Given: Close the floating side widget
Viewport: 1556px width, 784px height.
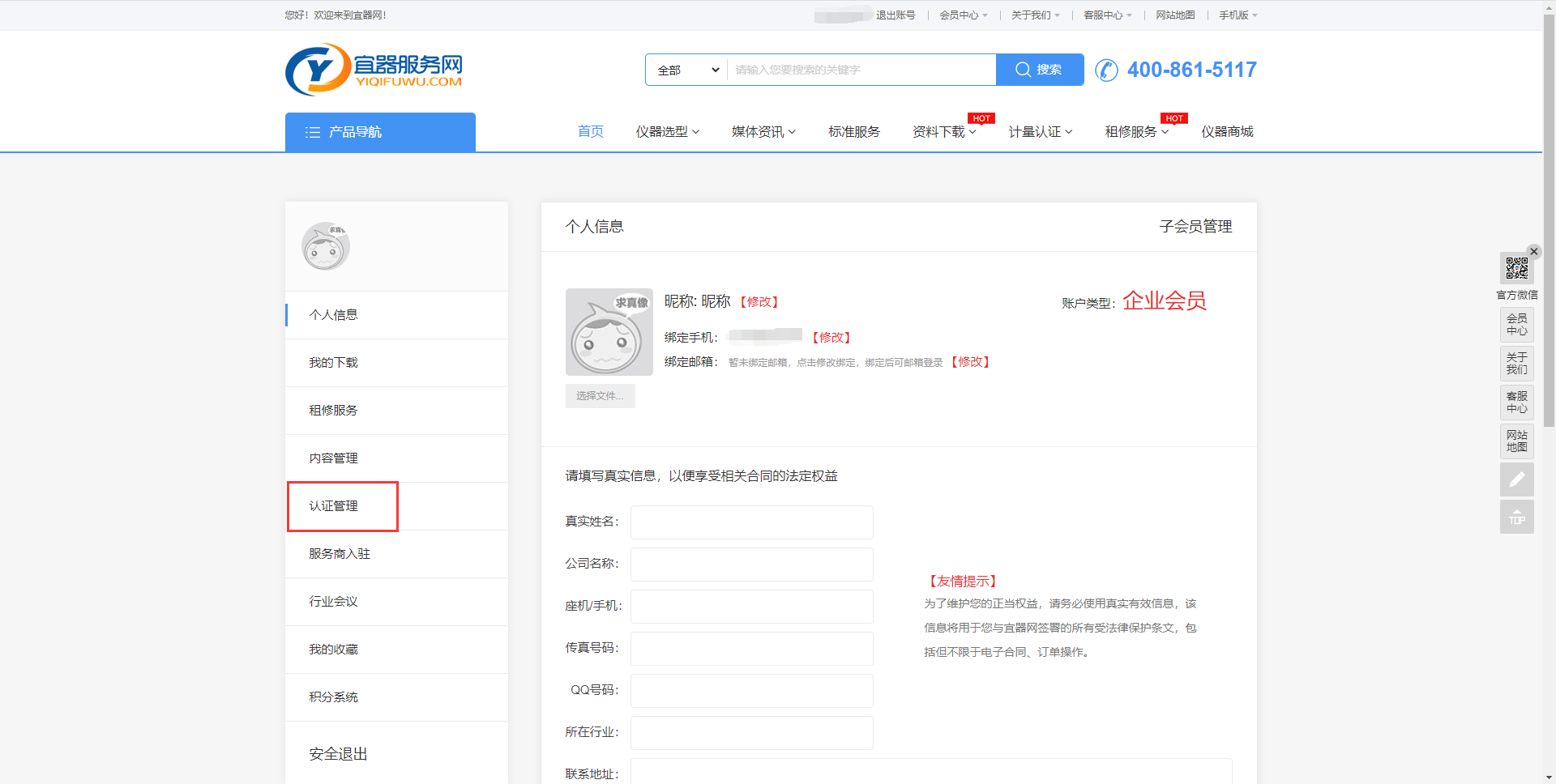Looking at the screenshot, I should coord(1533,251).
